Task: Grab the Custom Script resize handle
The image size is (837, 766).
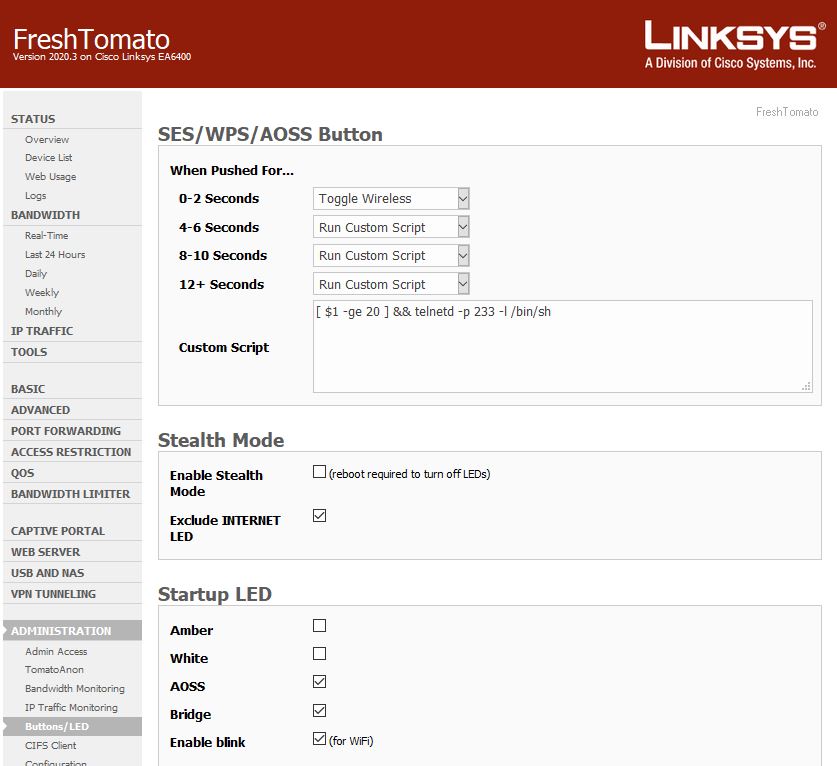Action: (807, 386)
